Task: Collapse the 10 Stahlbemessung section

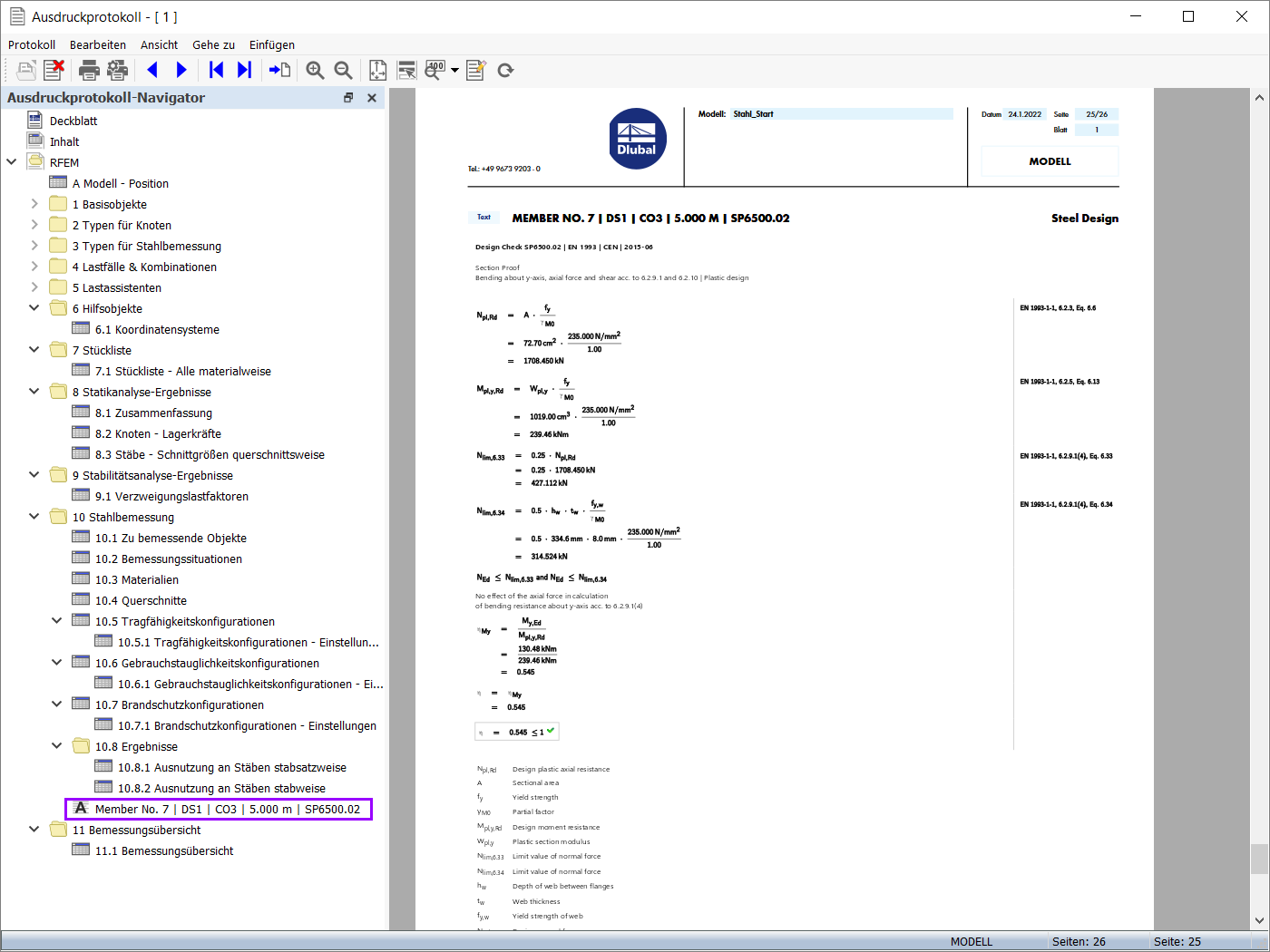Action: pyautogui.click(x=34, y=516)
